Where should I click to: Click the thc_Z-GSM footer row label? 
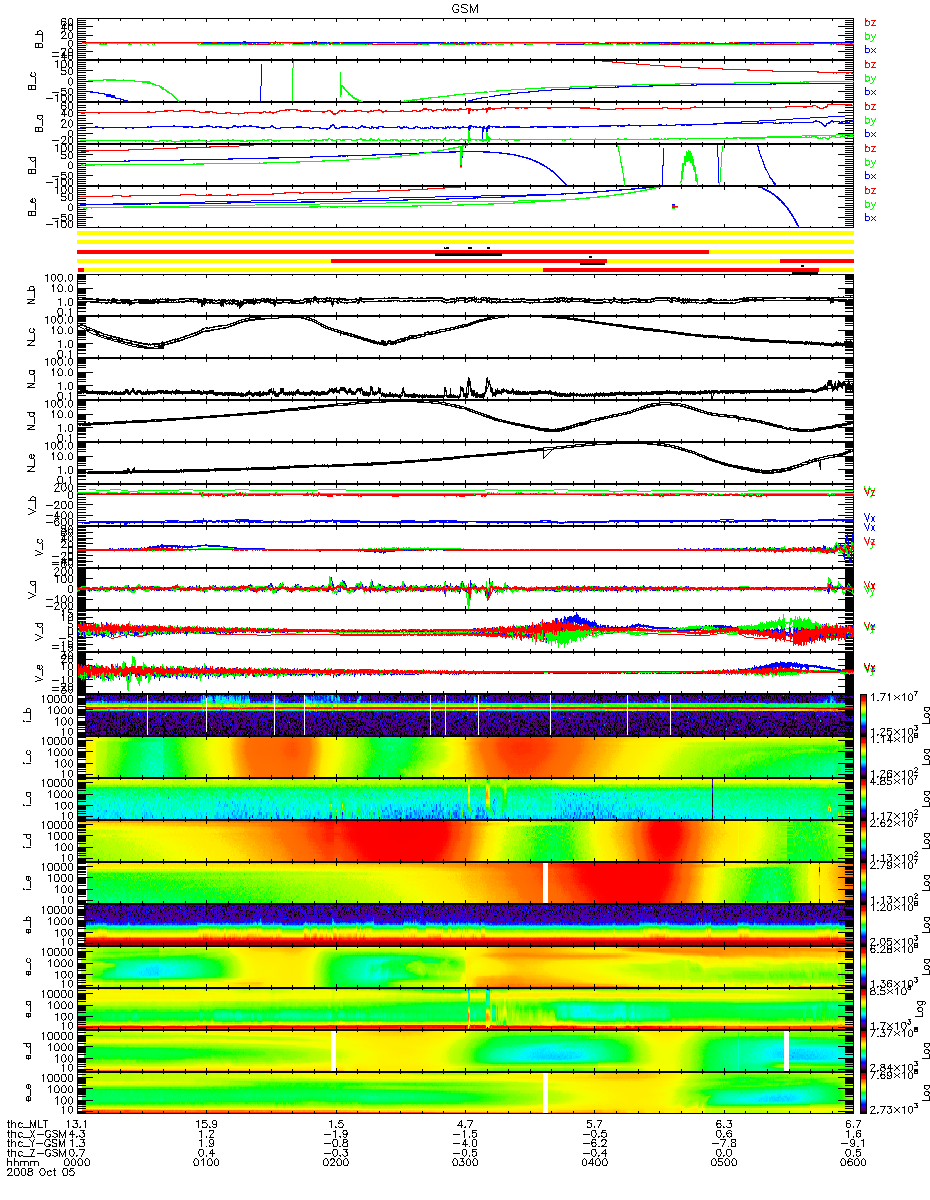(x=34, y=1153)
